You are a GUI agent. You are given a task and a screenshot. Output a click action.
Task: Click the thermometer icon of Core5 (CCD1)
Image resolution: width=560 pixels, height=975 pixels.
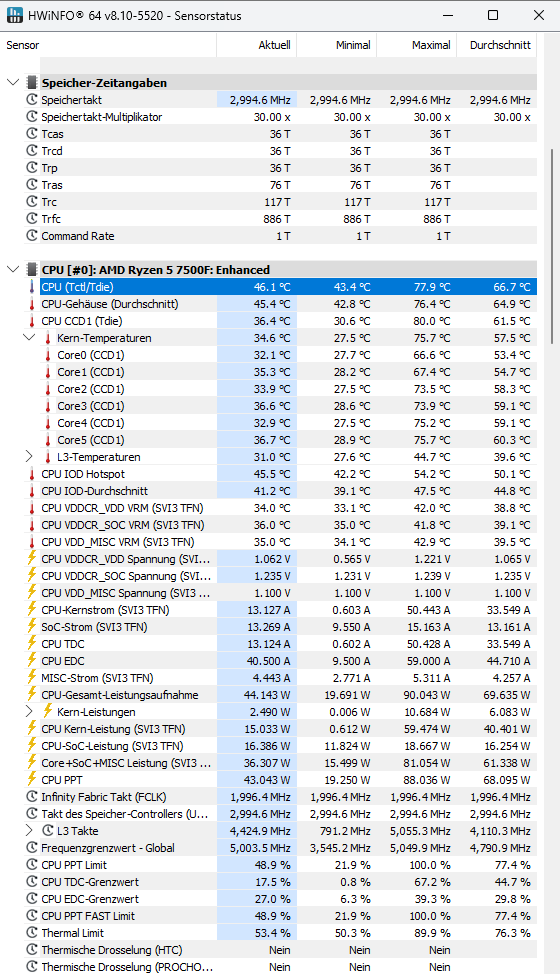pyautogui.click(x=48, y=440)
